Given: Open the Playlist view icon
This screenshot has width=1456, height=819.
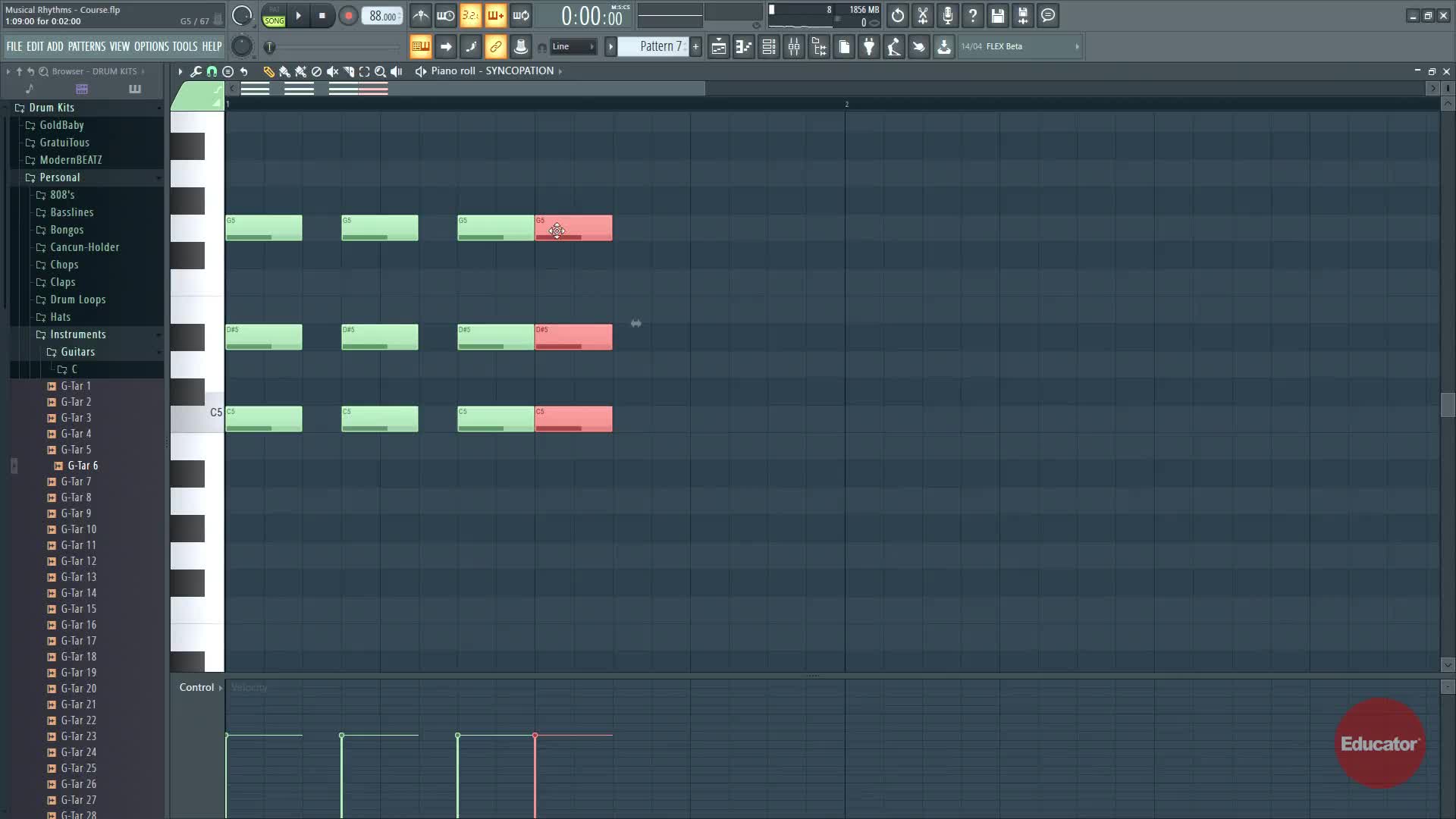Looking at the screenshot, I should [x=719, y=47].
